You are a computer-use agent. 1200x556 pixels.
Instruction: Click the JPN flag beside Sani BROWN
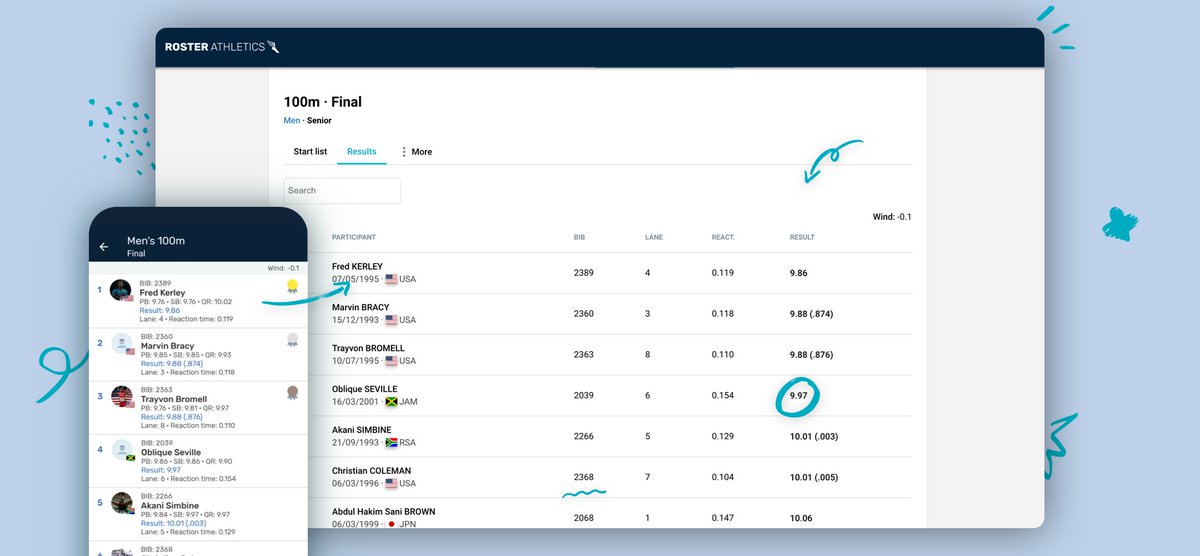391,524
